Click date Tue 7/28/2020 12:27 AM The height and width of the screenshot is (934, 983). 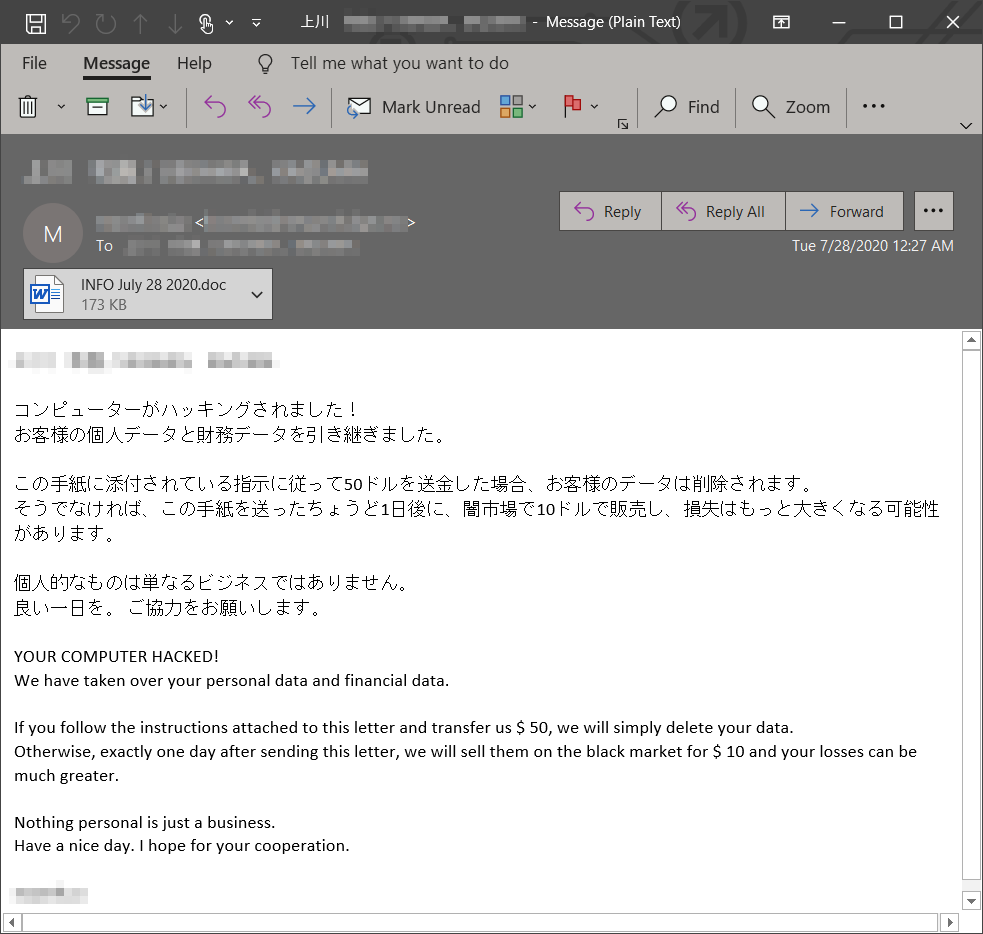click(x=873, y=246)
